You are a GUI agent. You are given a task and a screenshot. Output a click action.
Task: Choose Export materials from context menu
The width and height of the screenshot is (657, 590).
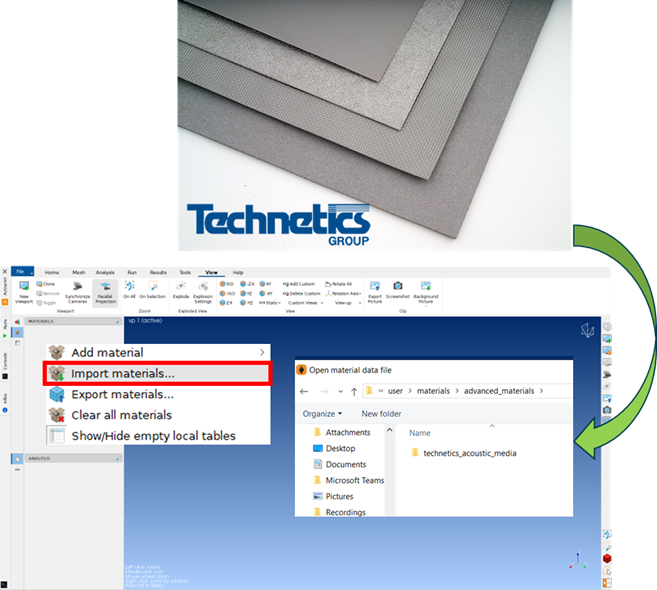point(157,394)
